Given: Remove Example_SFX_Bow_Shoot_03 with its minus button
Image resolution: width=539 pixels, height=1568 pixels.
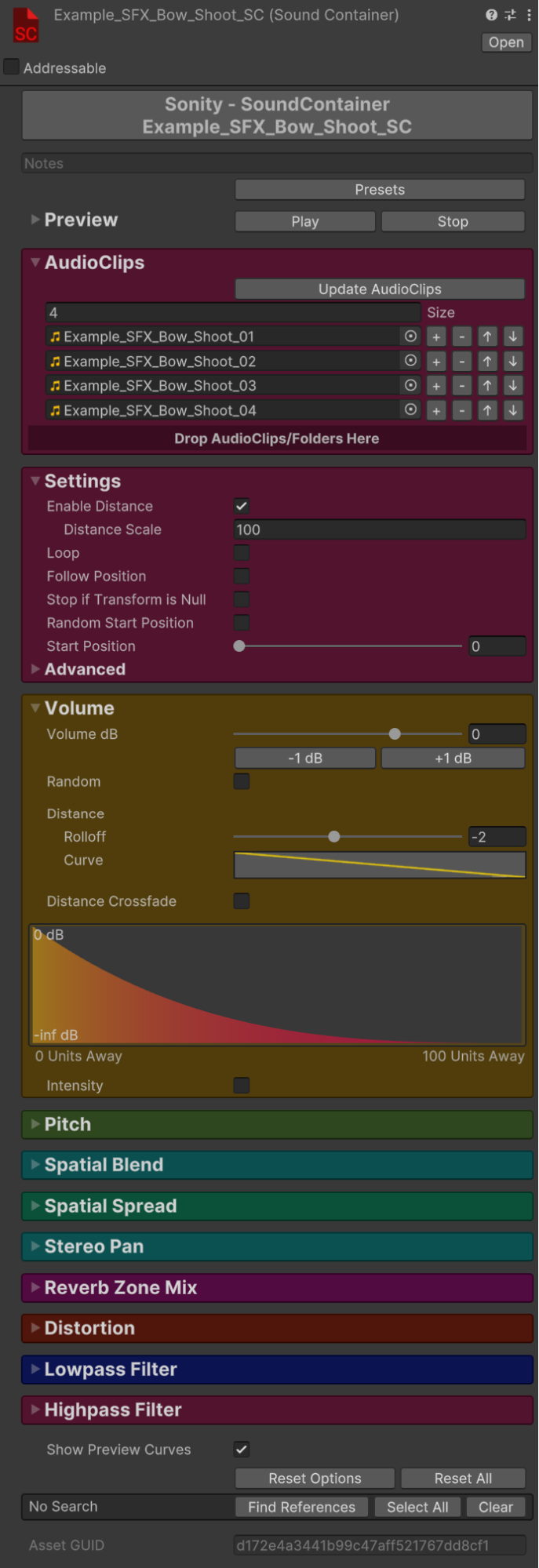Looking at the screenshot, I should (462, 386).
